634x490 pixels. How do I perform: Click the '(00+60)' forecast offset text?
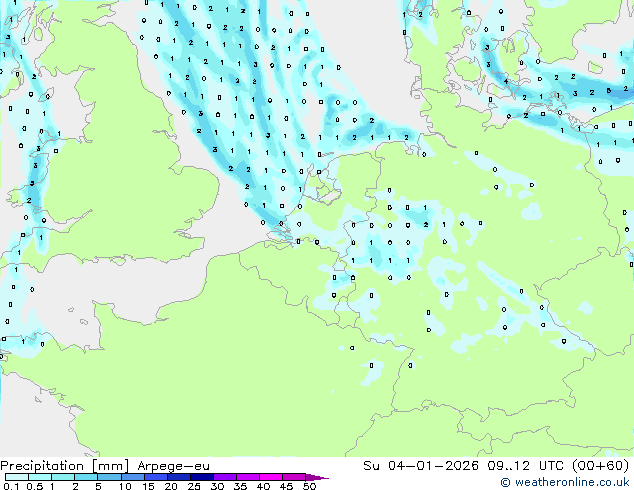point(601,466)
